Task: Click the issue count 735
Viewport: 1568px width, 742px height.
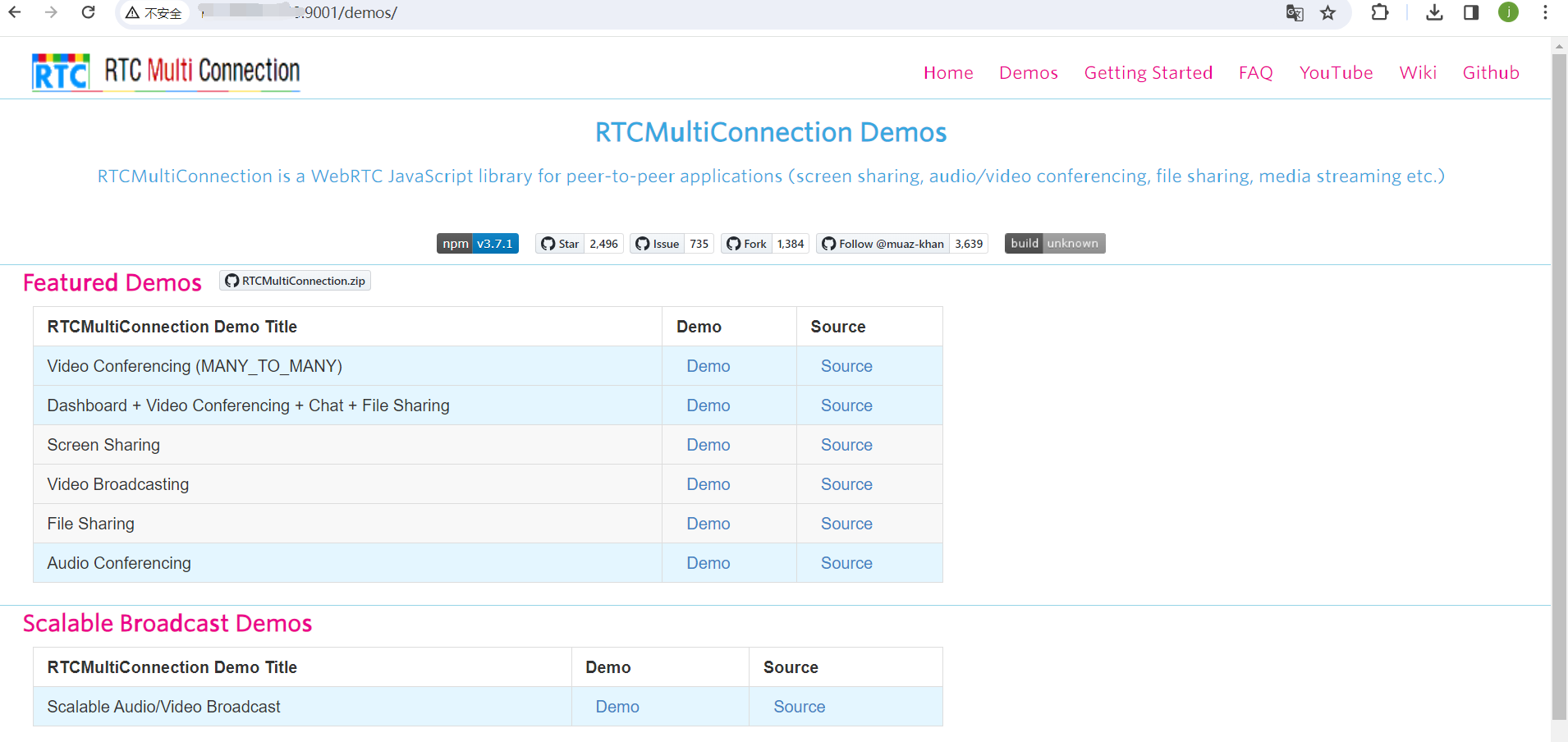Action: click(699, 244)
